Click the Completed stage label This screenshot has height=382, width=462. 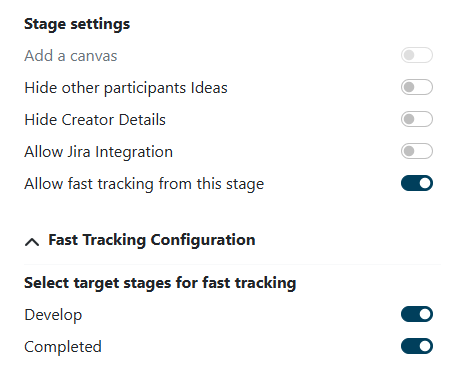pyautogui.click(x=63, y=347)
